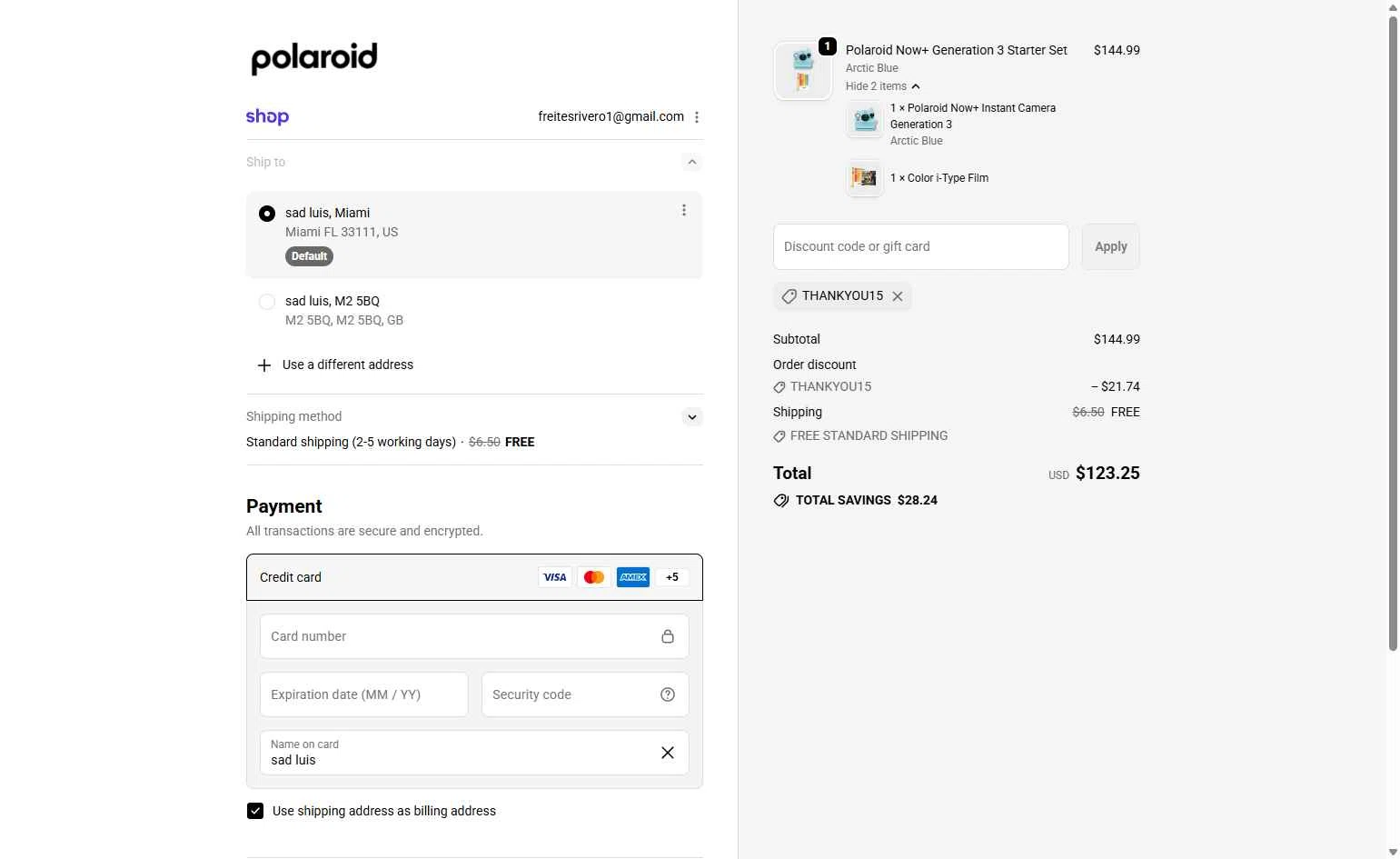Click the American Express icon
This screenshot has height=859, width=1400.
(x=633, y=577)
